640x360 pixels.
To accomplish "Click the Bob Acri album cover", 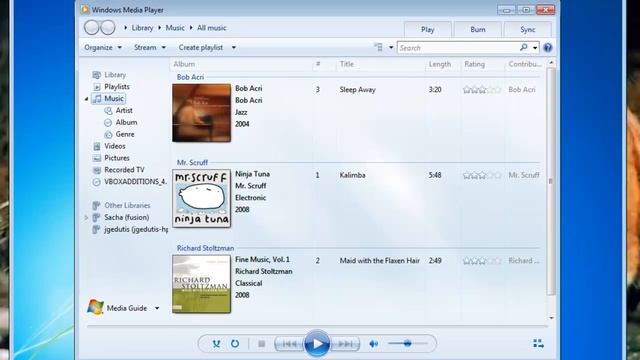I will [201, 113].
